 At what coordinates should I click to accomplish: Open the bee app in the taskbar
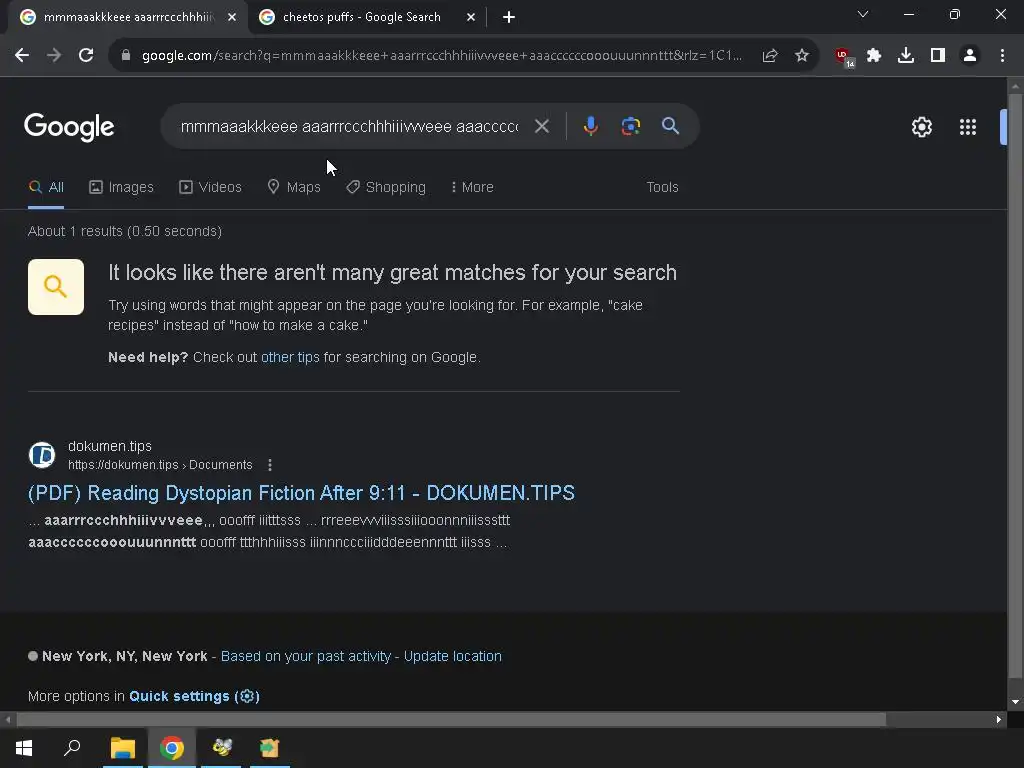tap(221, 748)
